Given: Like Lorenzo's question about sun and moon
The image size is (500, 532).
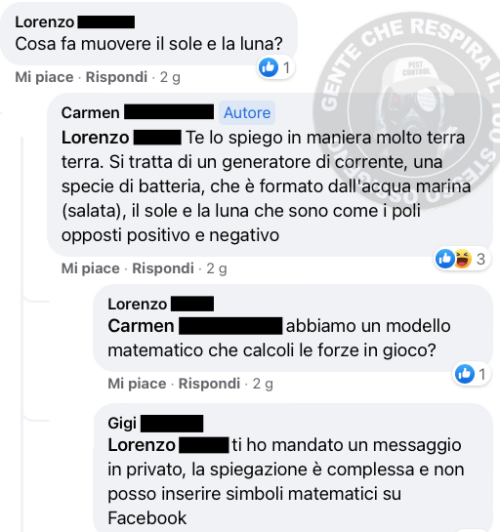Looking at the screenshot, I should 44,77.
